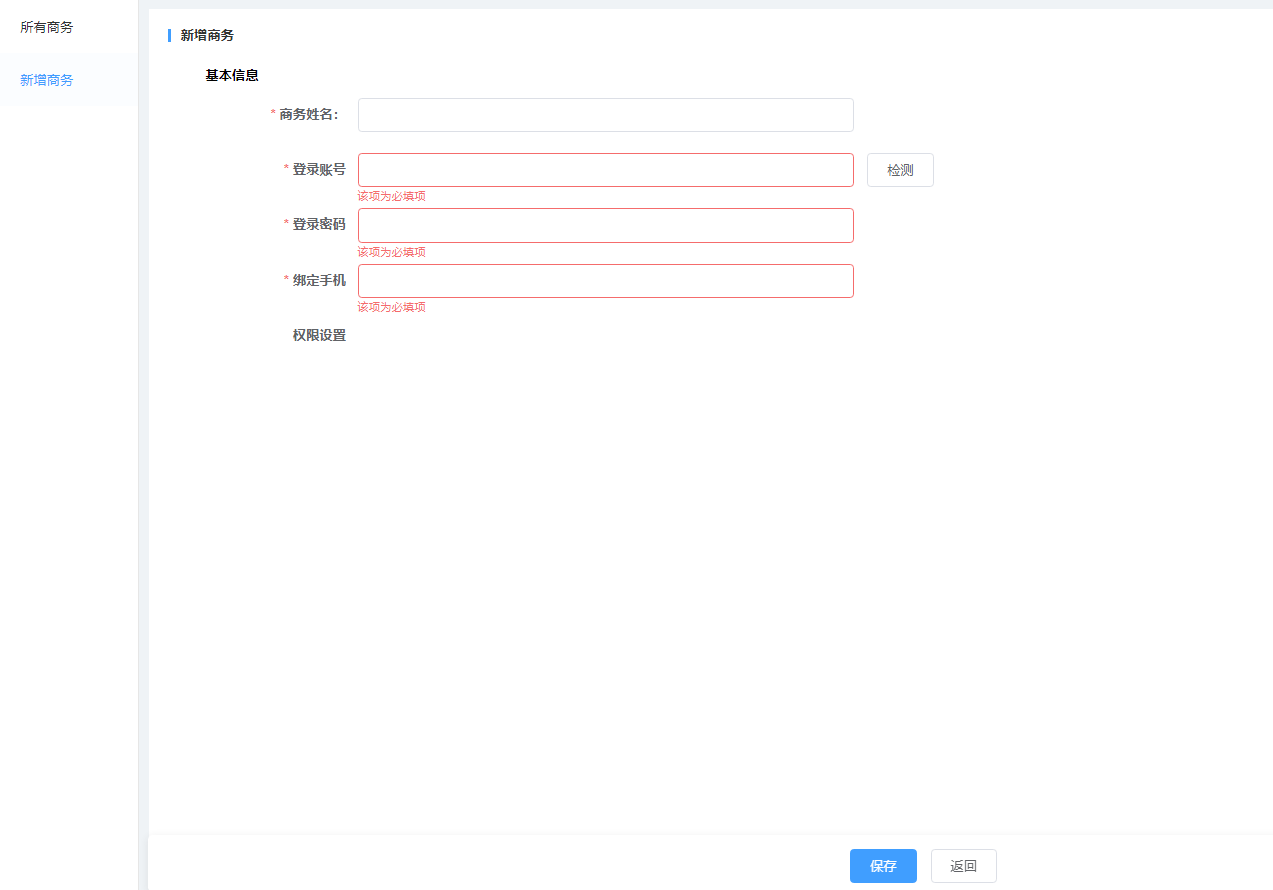This screenshot has height=890, width=1273.
Task: Click the blue 保存 button
Action: click(883, 866)
